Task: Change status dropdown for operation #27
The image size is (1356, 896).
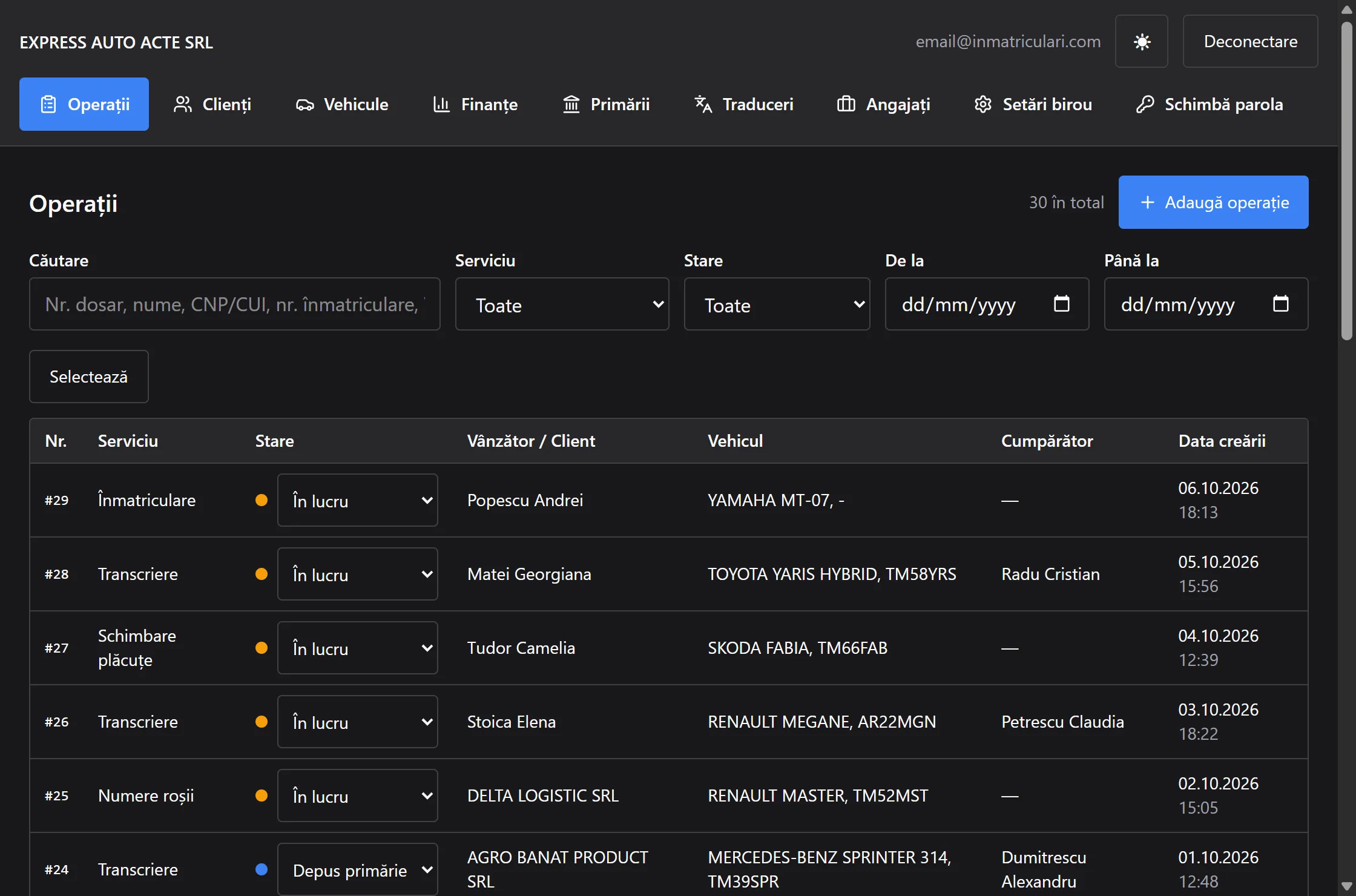Action: point(358,648)
